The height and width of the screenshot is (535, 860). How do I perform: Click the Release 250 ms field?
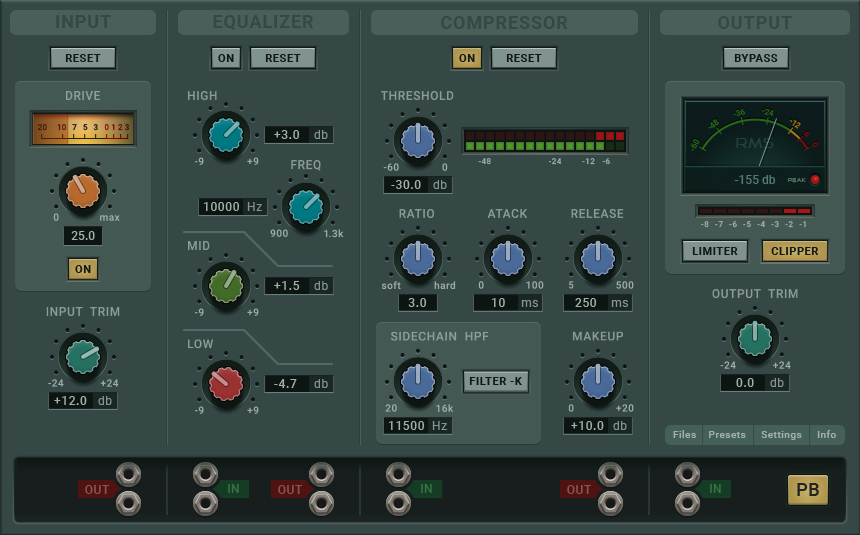598,302
